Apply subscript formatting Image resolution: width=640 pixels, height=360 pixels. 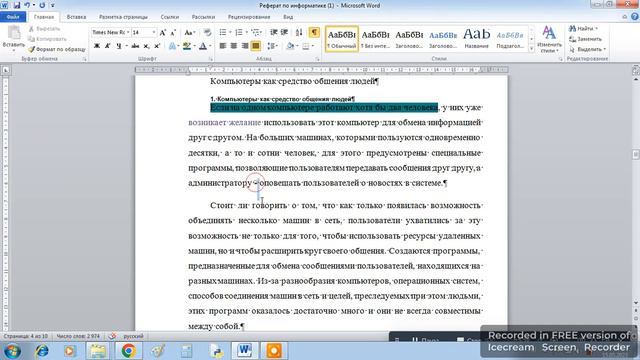(146, 46)
